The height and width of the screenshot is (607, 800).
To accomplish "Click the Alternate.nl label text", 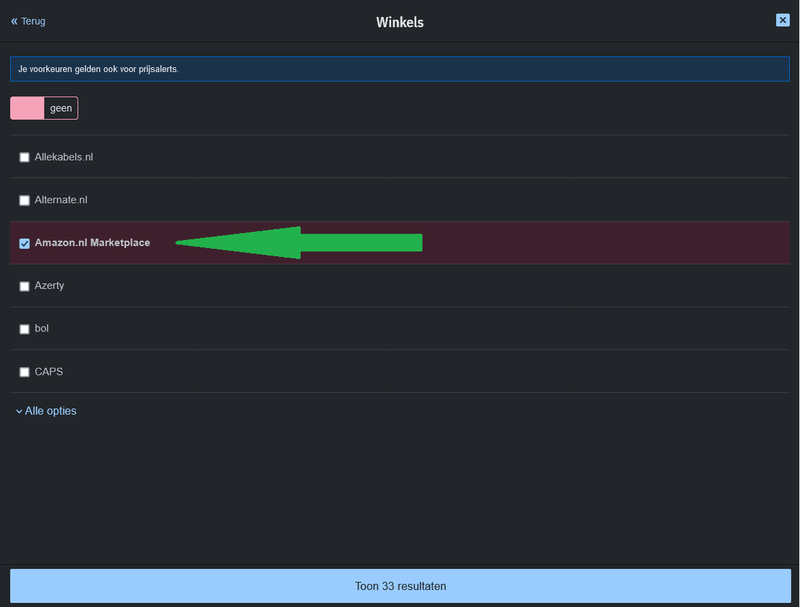I will [61, 200].
